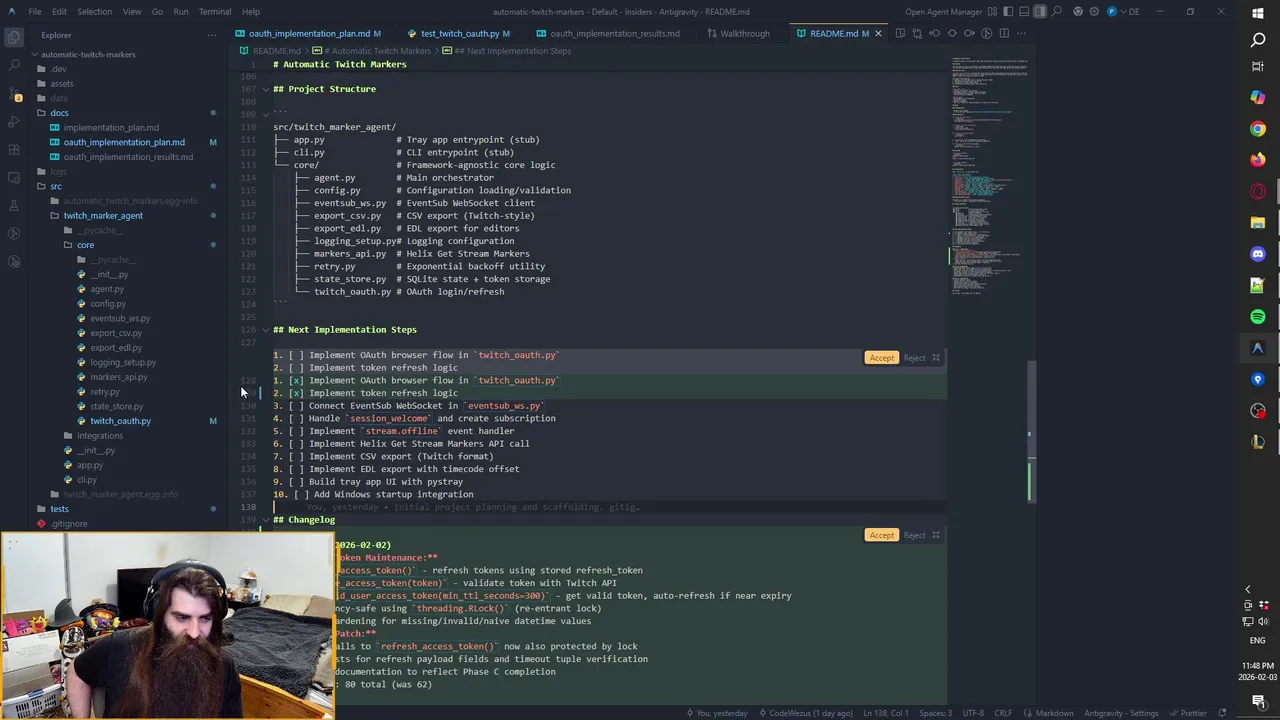The image size is (1280, 720).
Task: Open the Search view in activity bar
Action: click(14, 65)
